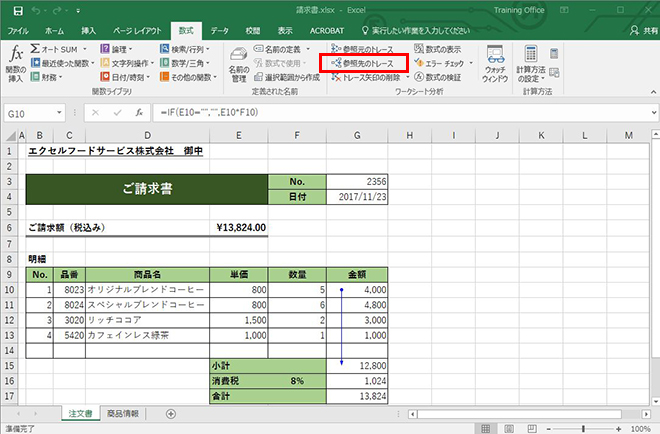This screenshot has height=434, width=660.
Task: Open the Watch Window (ウォッチウィンドウ)
Action: [x=493, y=65]
